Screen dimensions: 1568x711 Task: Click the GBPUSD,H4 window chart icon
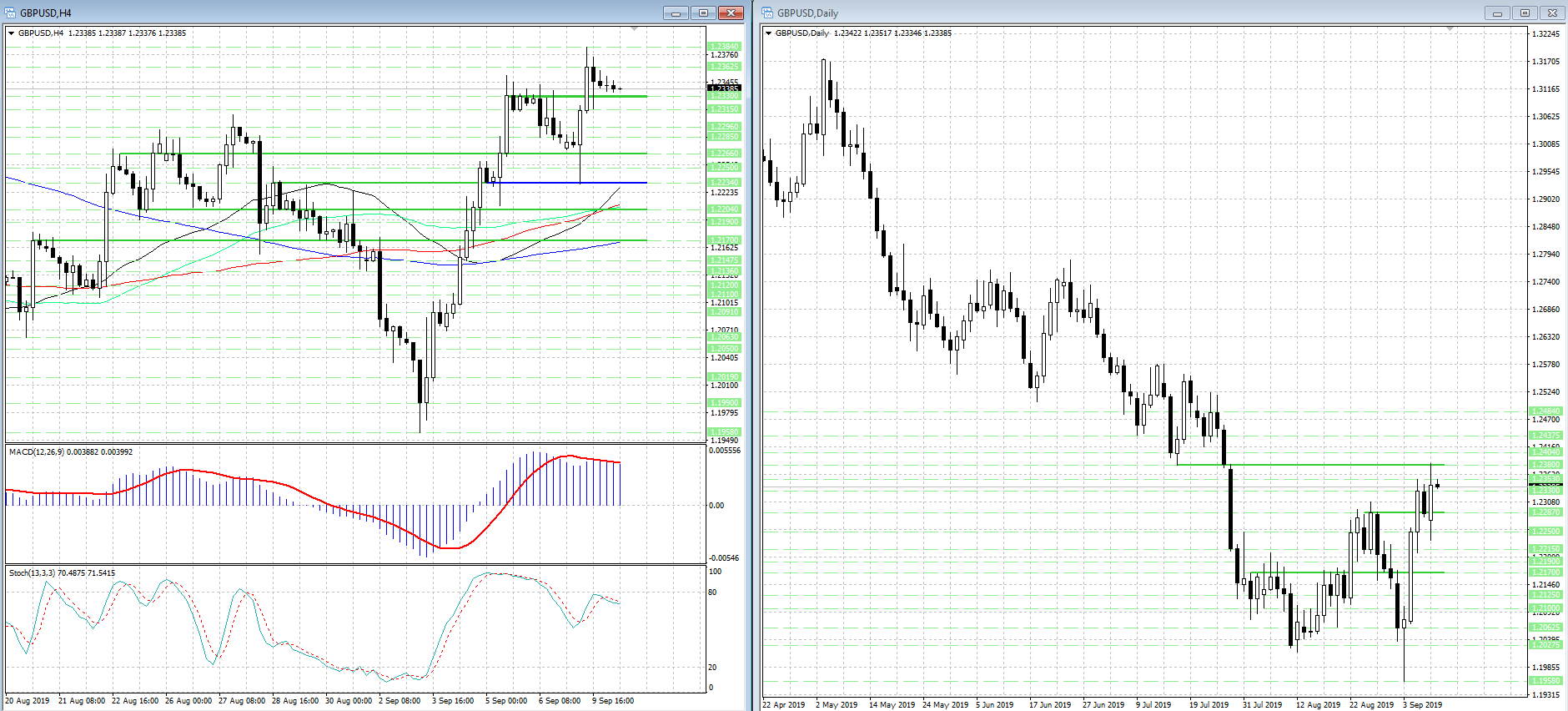point(10,13)
